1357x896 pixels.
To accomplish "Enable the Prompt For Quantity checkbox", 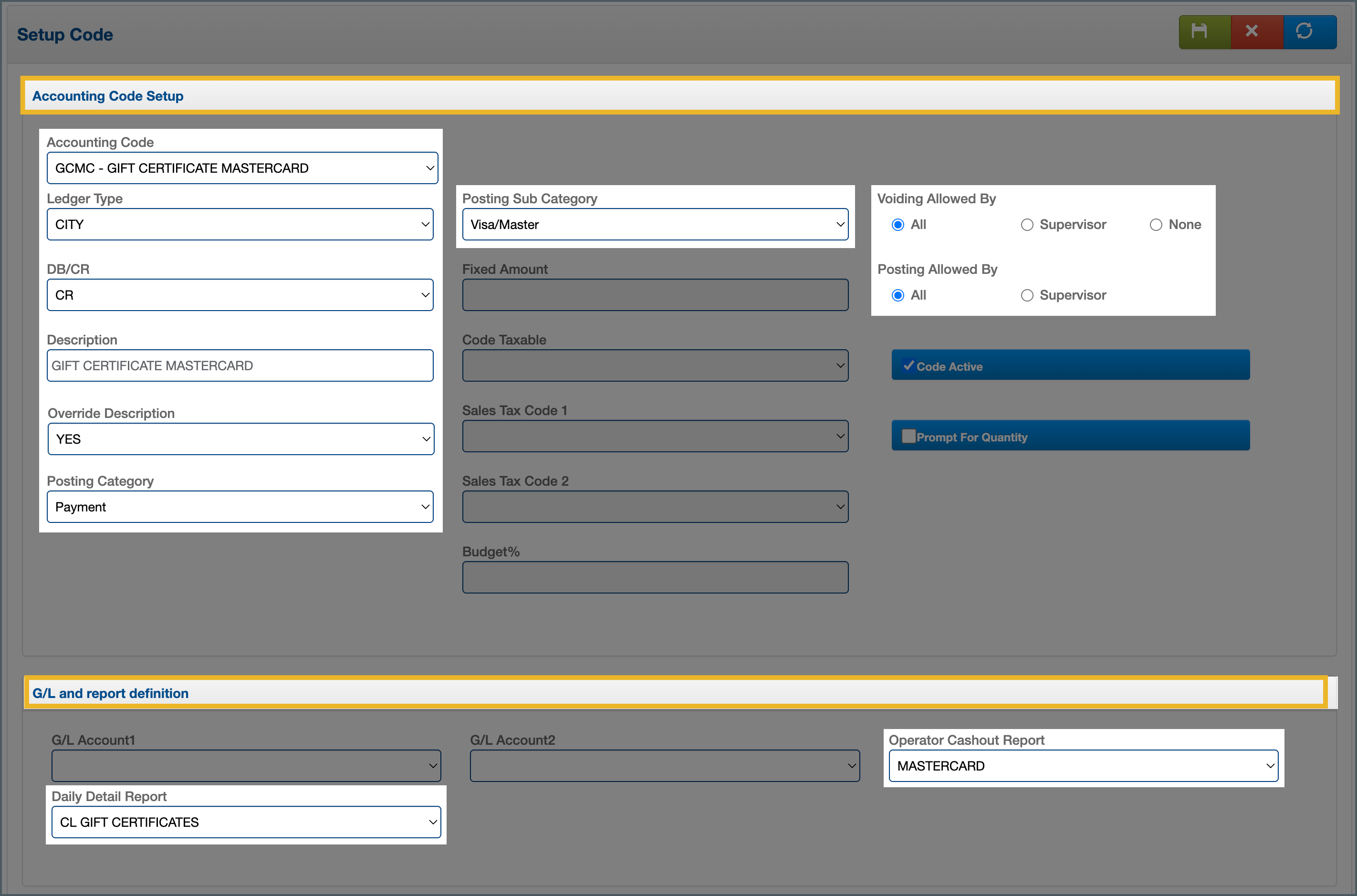I will 908,437.
